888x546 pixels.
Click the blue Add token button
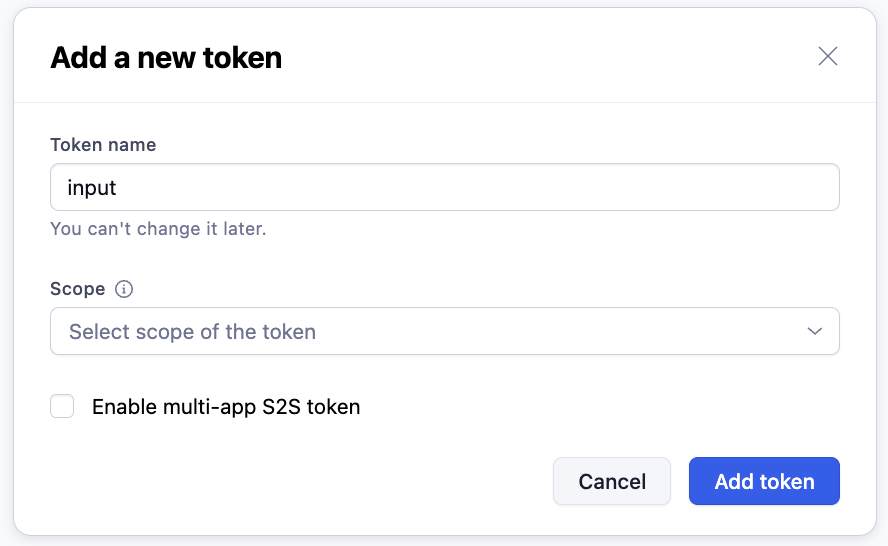(764, 481)
